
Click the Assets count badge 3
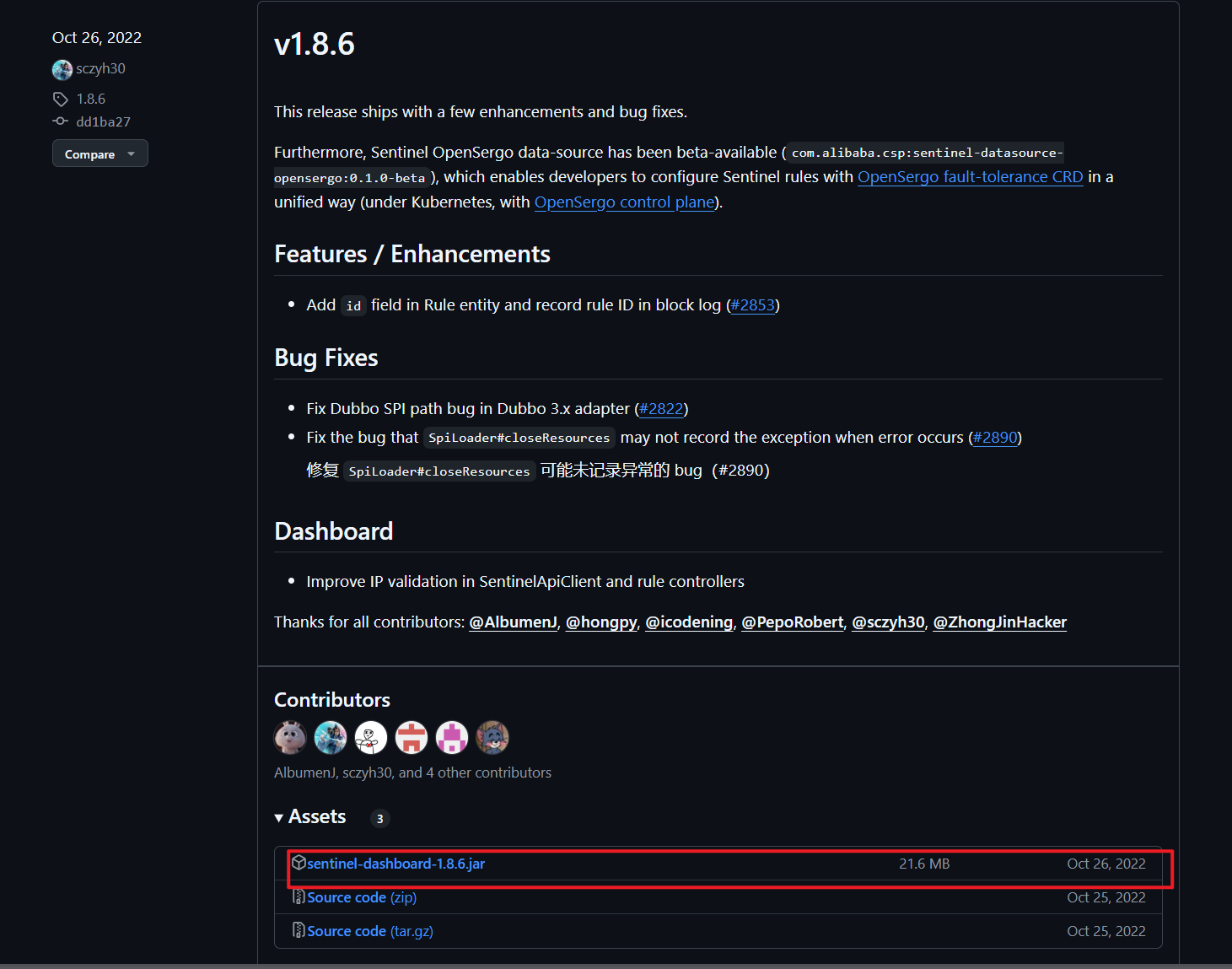379,818
